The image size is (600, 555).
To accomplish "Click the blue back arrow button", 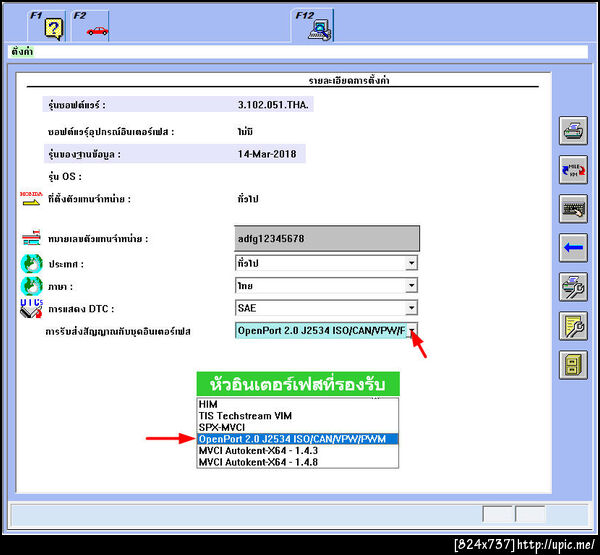I will (573, 248).
